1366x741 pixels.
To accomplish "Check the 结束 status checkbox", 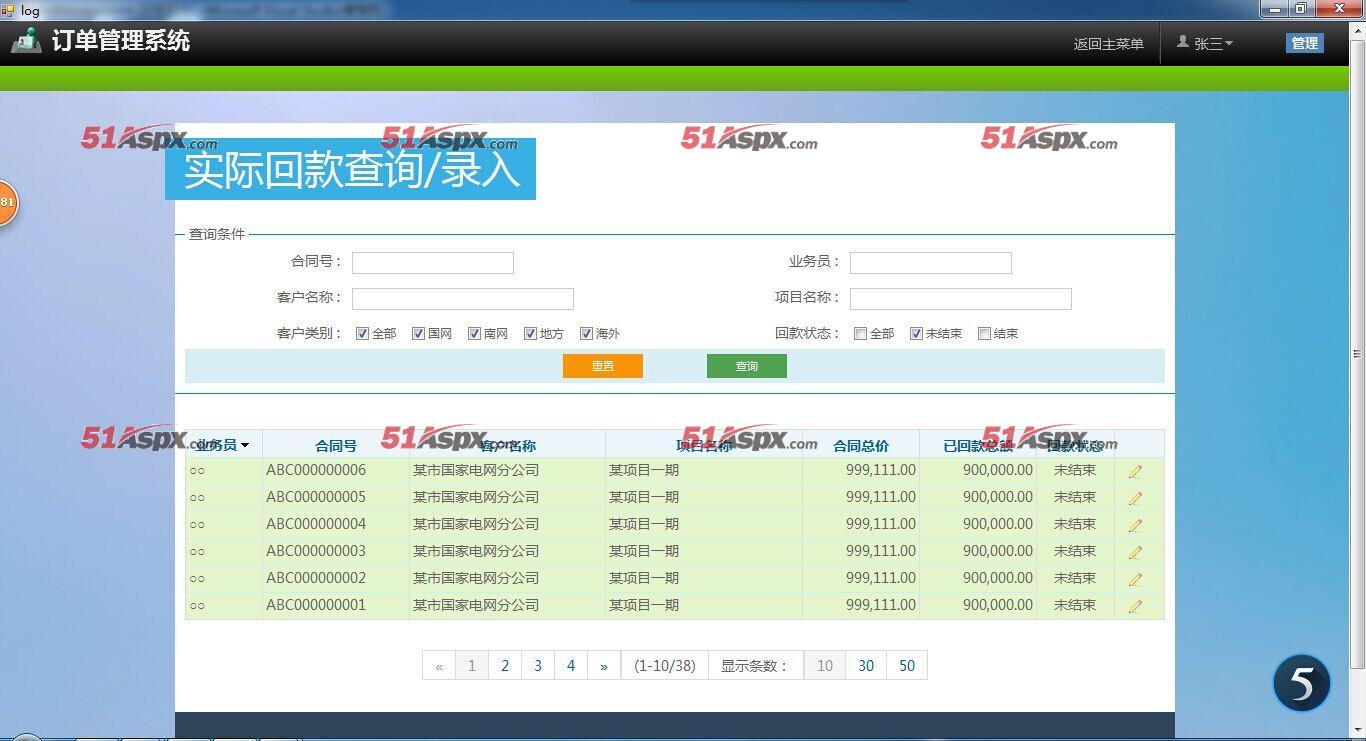I will click(x=985, y=334).
